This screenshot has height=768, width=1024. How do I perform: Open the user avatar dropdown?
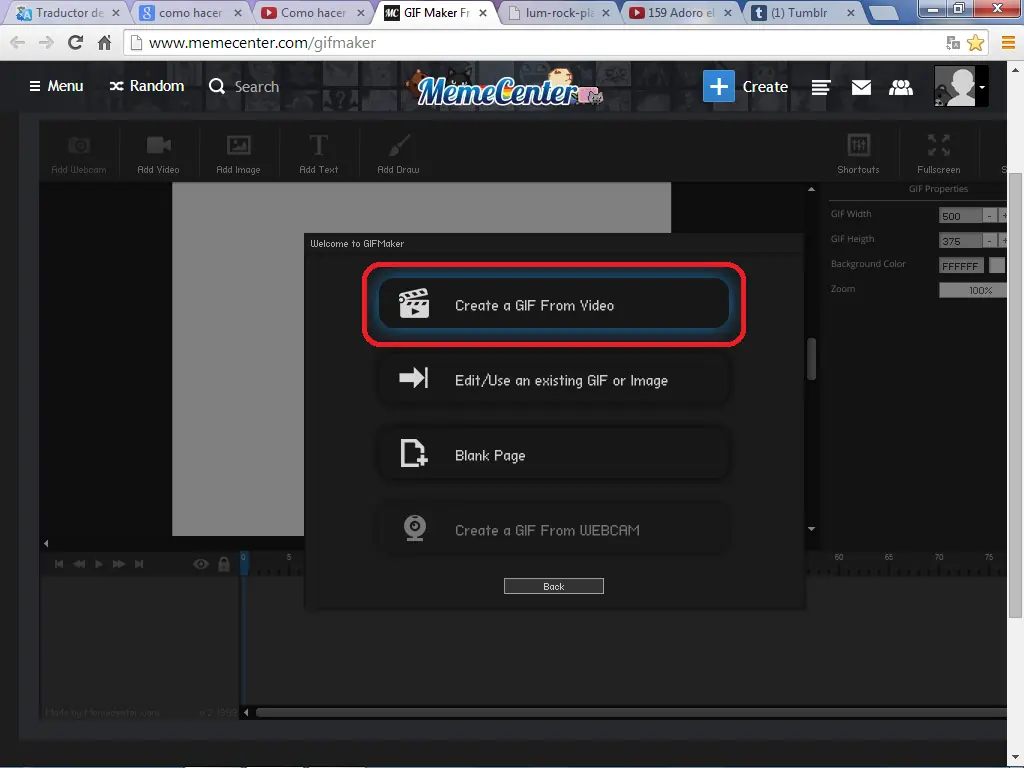[x=961, y=86]
